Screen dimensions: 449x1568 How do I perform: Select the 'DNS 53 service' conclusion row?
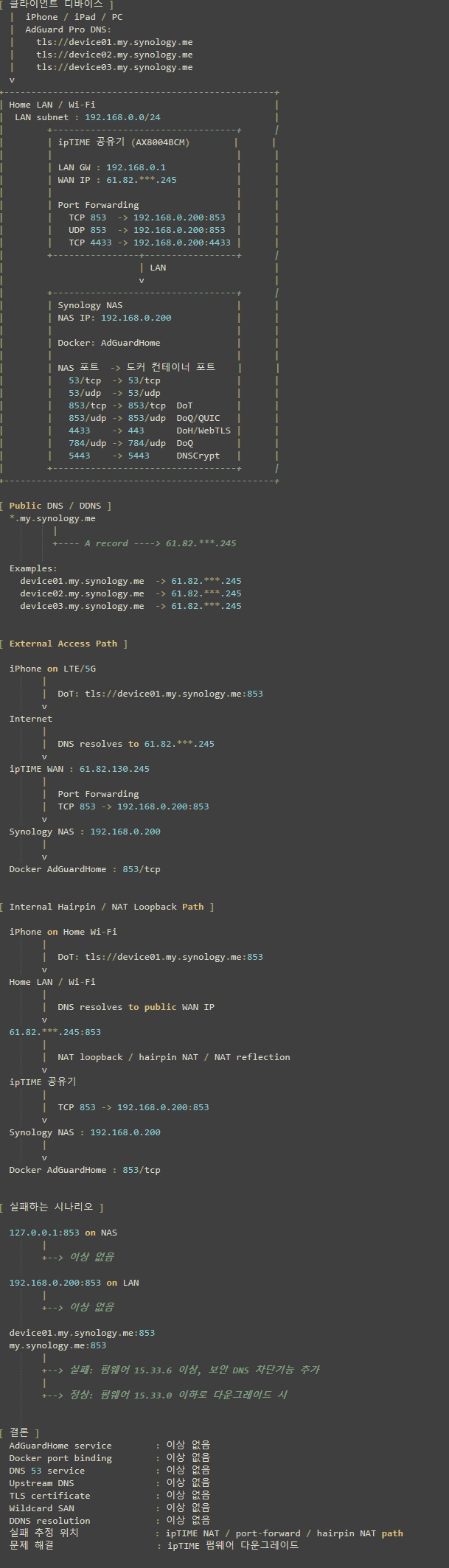[x=109, y=1471]
